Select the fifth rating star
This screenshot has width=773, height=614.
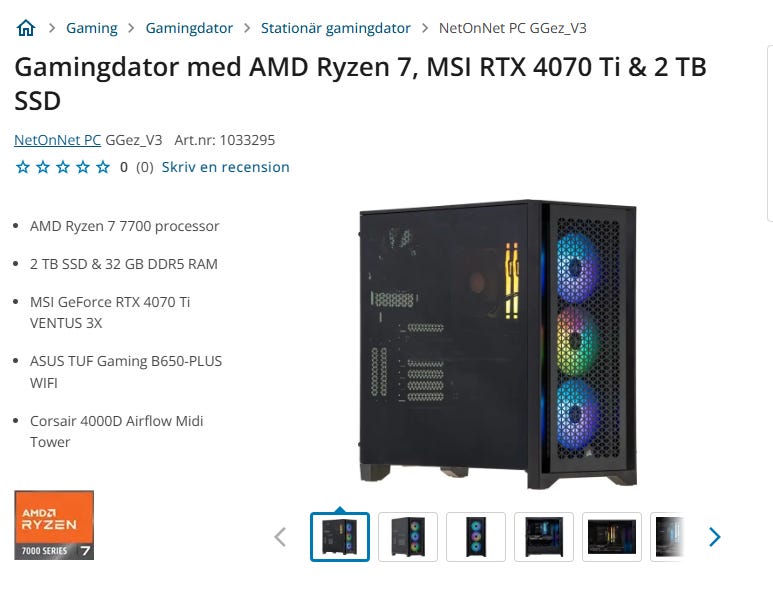[103, 167]
